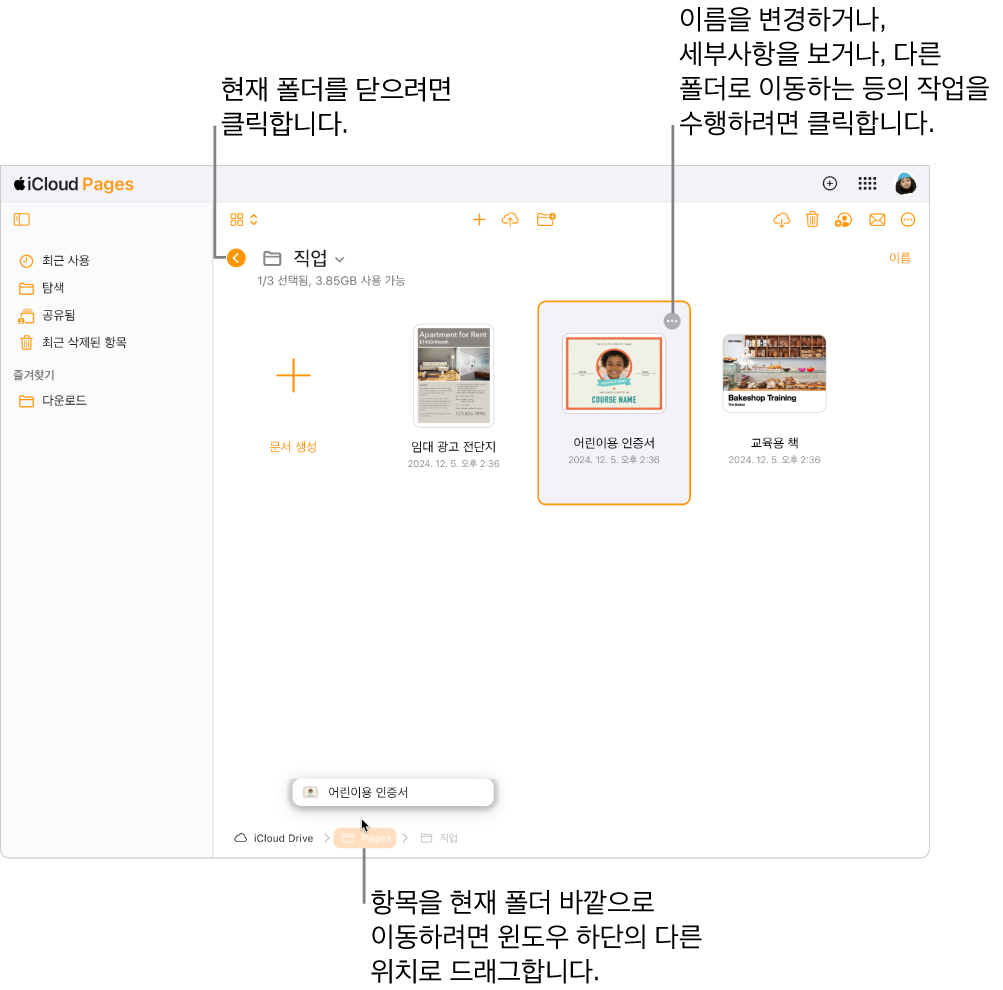
Task: Click the 문서 생성 label
Action: click(x=294, y=447)
